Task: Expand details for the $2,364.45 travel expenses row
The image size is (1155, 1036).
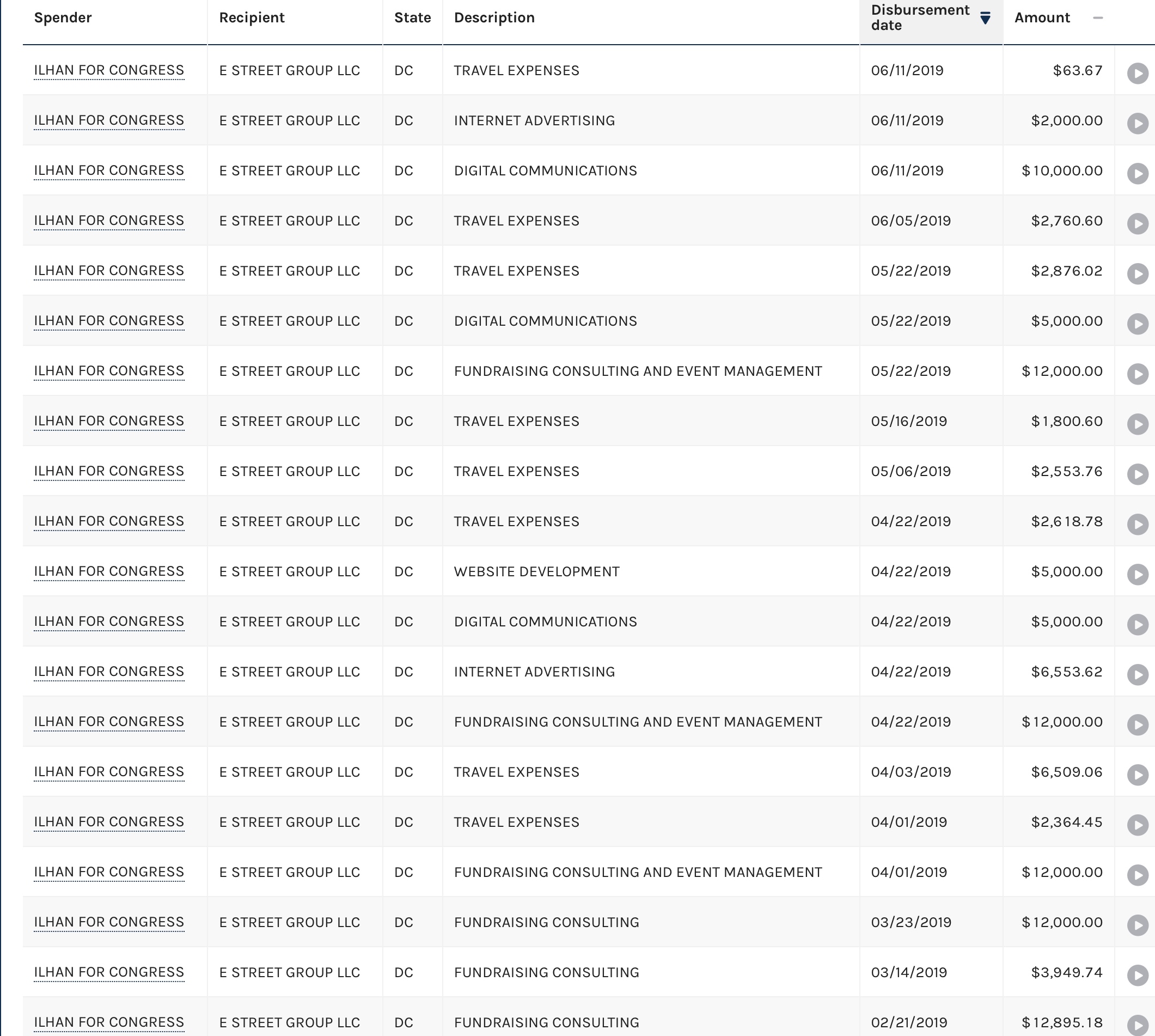Action: [1138, 825]
